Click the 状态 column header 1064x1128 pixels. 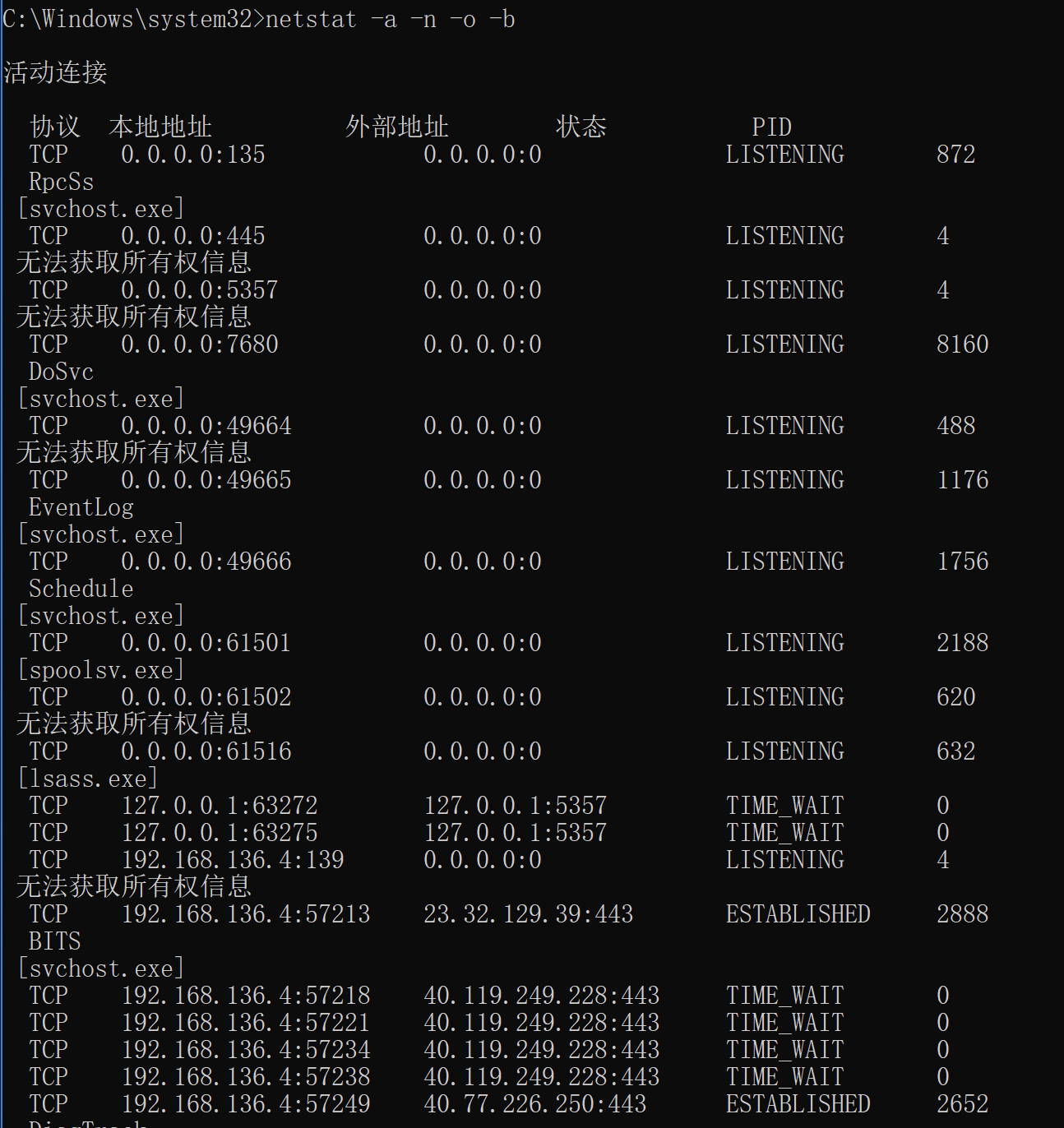pyautogui.click(x=581, y=127)
